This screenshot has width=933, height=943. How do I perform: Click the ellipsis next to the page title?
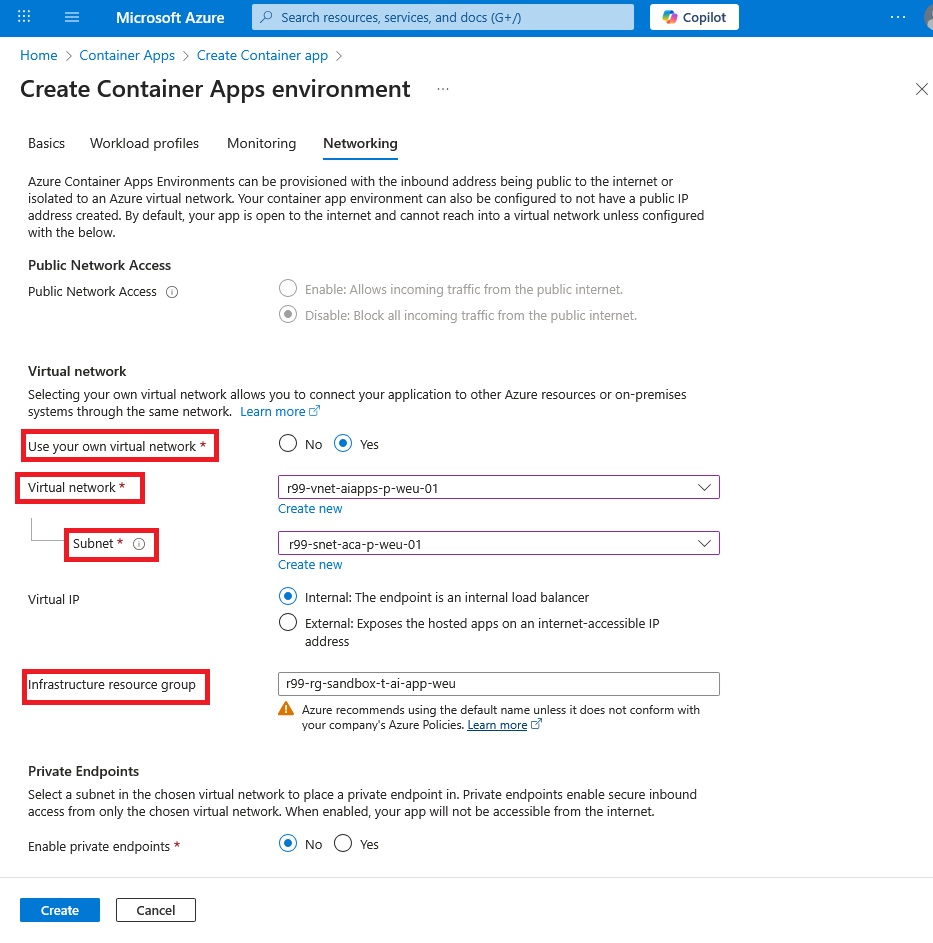point(443,89)
